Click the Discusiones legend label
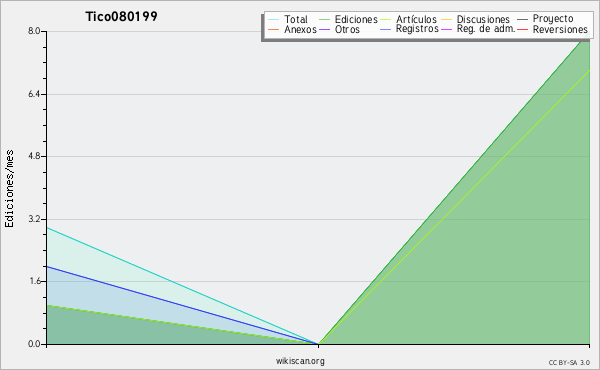 [483, 19]
